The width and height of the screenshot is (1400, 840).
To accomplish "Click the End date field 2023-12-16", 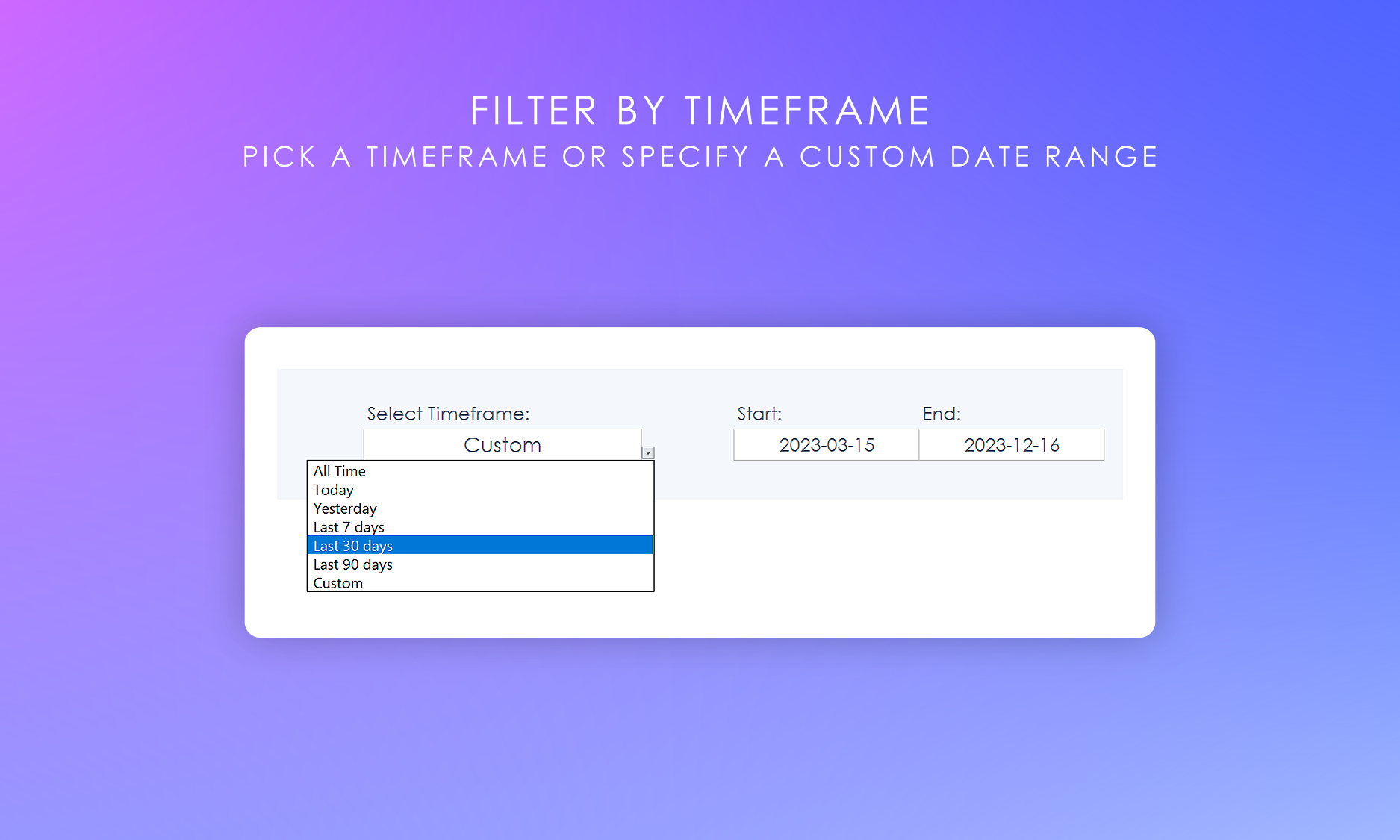I will click(x=1011, y=445).
